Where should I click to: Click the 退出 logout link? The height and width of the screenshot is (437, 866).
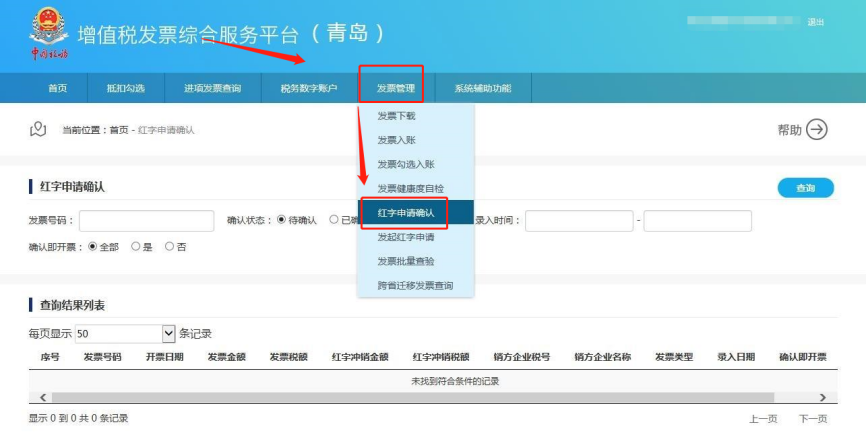(x=816, y=22)
